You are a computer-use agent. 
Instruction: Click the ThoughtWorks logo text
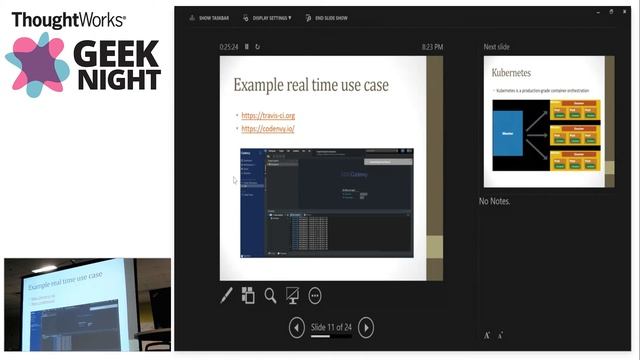pyautogui.click(x=69, y=20)
